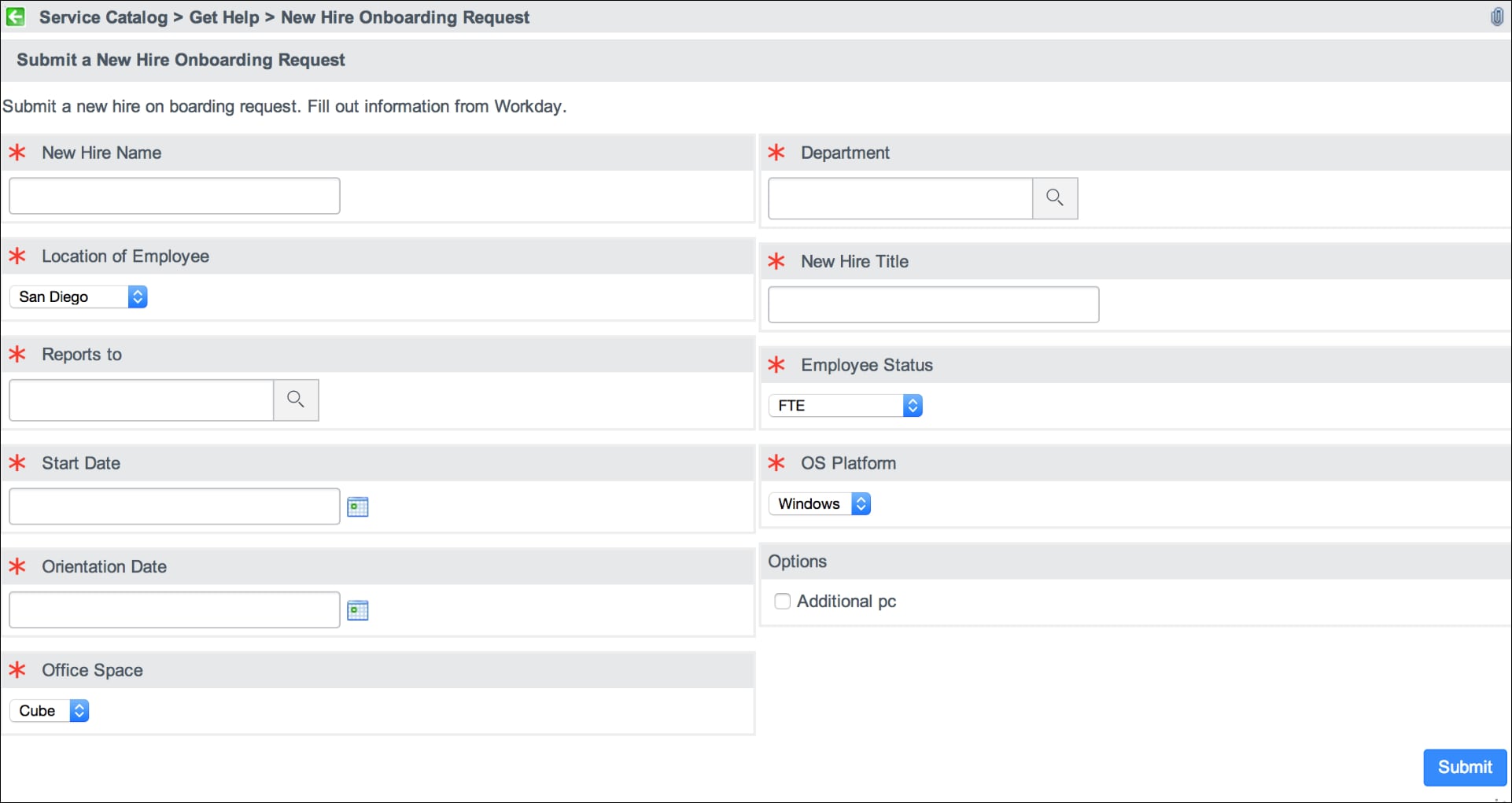Open the Reports to lookup magnifier
Image resolution: width=1512 pixels, height=803 pixels.
[296, 400]
